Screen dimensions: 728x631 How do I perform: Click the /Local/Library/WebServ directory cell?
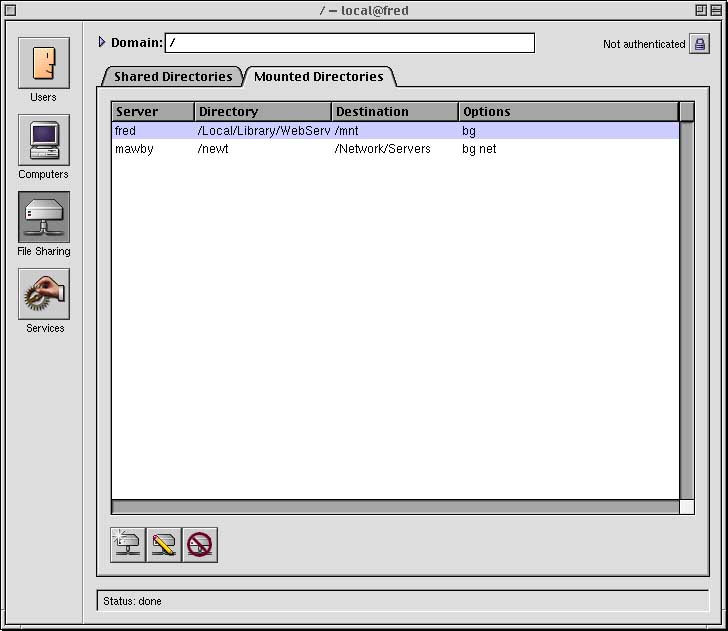[x=264, y=130]
